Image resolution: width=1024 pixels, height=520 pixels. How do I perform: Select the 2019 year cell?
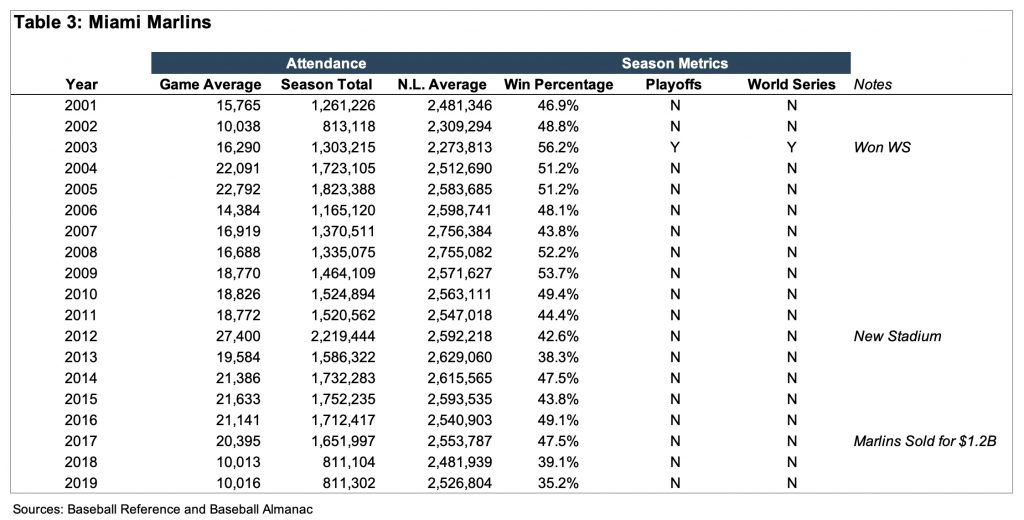pyautogui.click(x=82, y=483)
